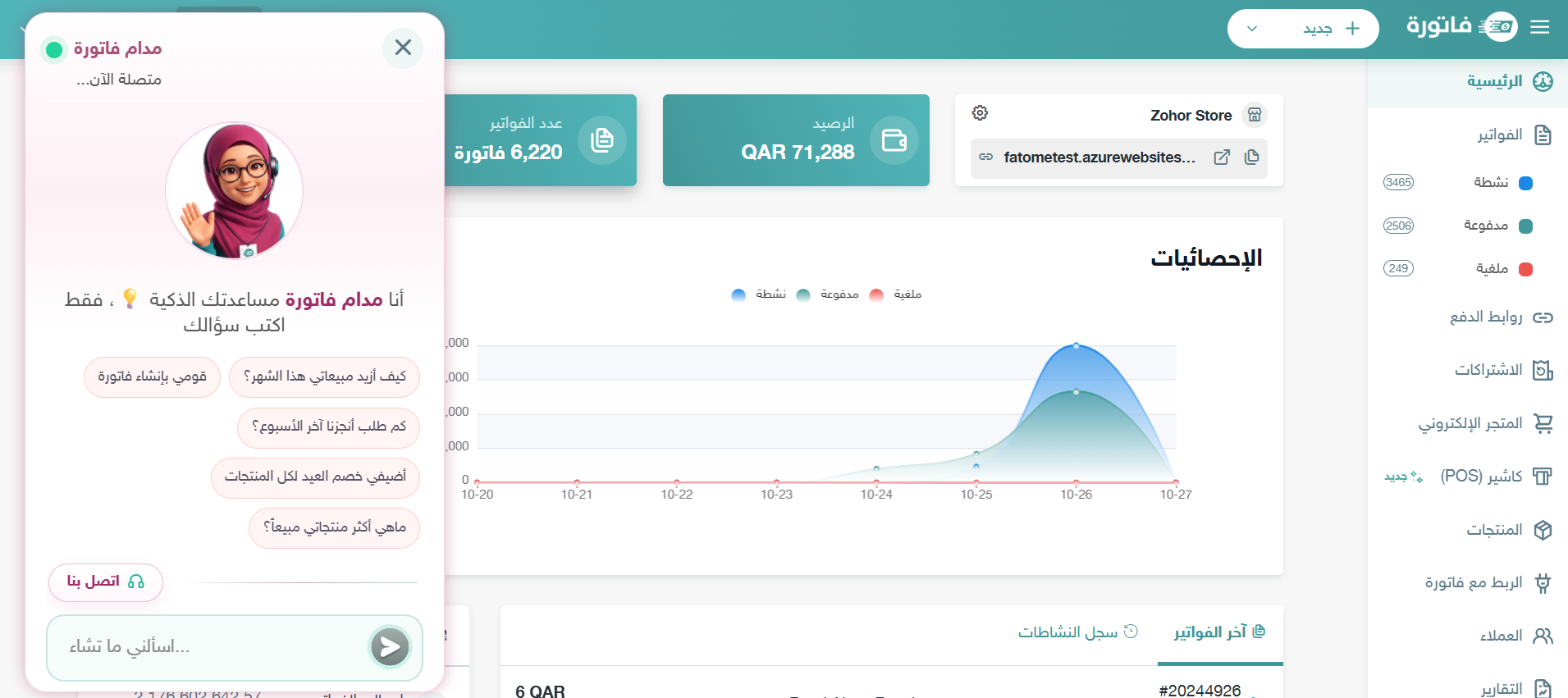Viewport: 1568px width, 698px height.
Task: Send the chat message arrow button
Action: tap(390, 648)
